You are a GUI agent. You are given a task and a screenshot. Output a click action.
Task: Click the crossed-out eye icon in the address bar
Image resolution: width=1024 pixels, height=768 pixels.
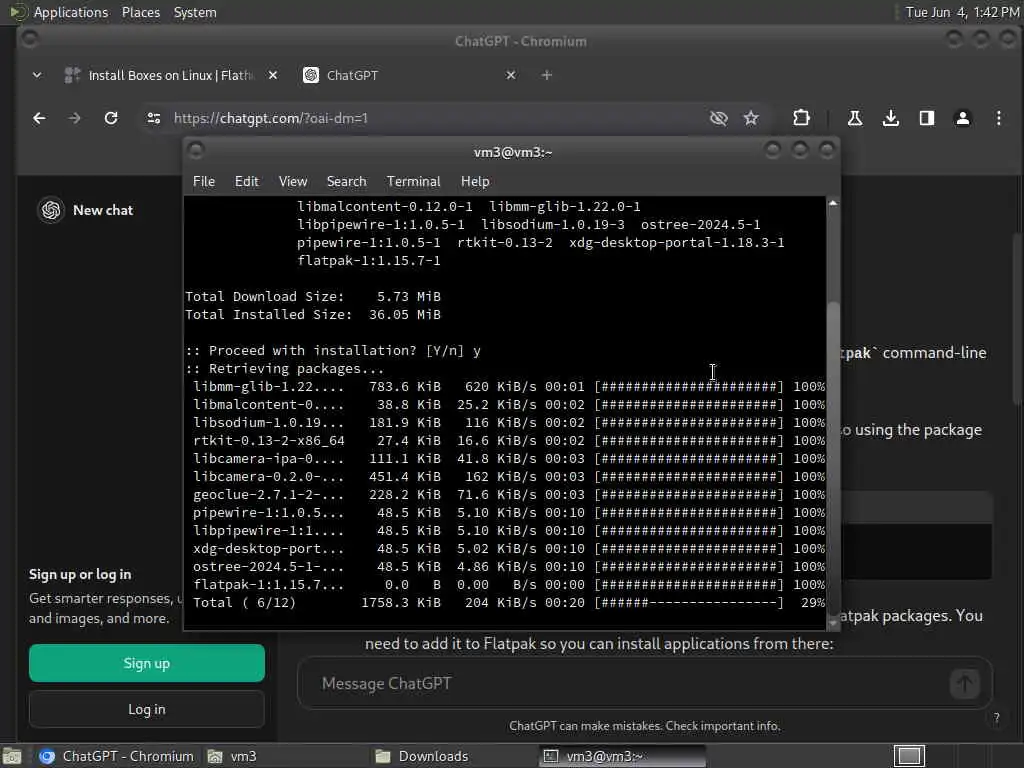pyautogui.click(x=718, y=118)
